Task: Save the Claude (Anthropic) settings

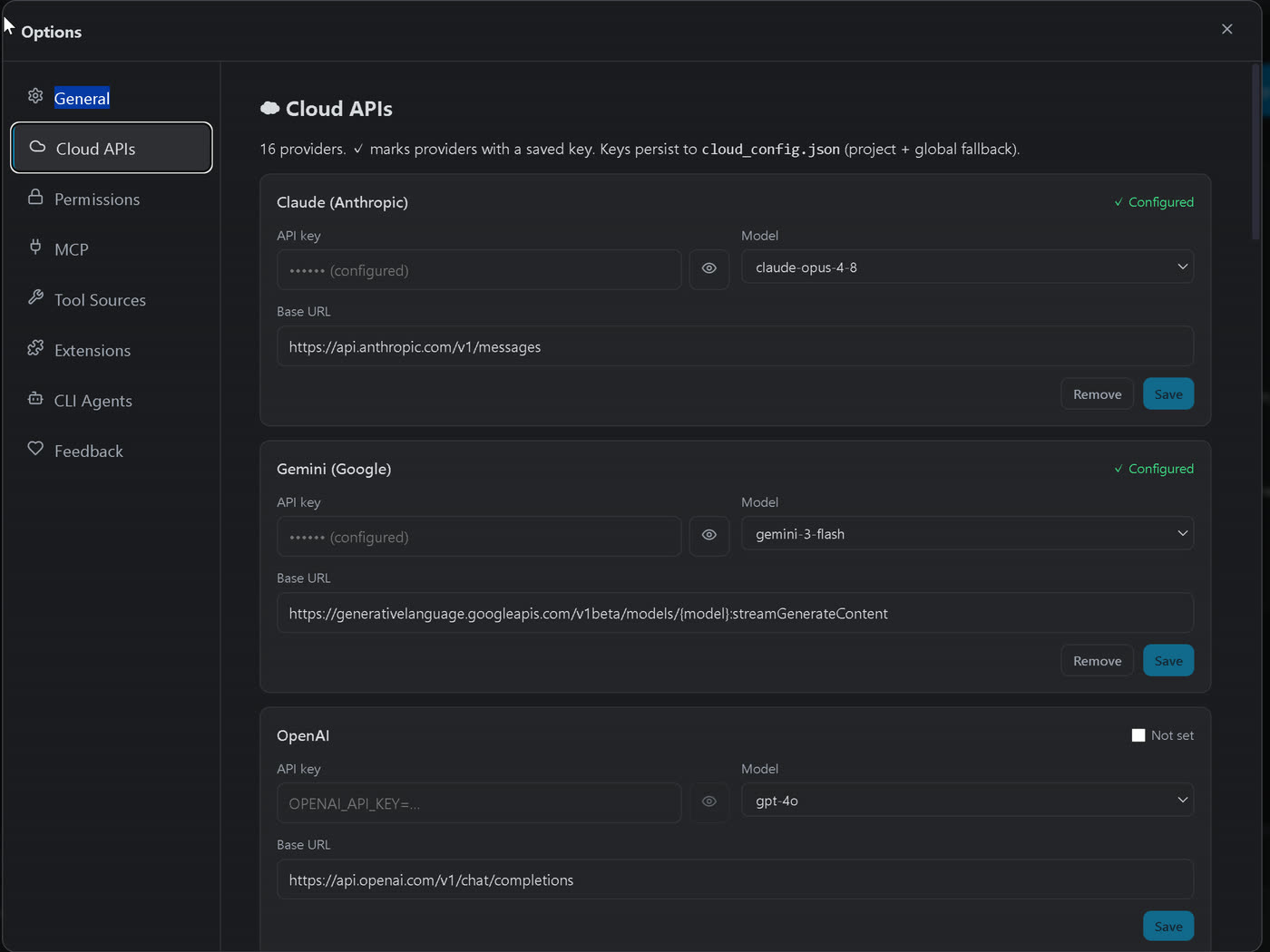Action: coord(1168,394)
